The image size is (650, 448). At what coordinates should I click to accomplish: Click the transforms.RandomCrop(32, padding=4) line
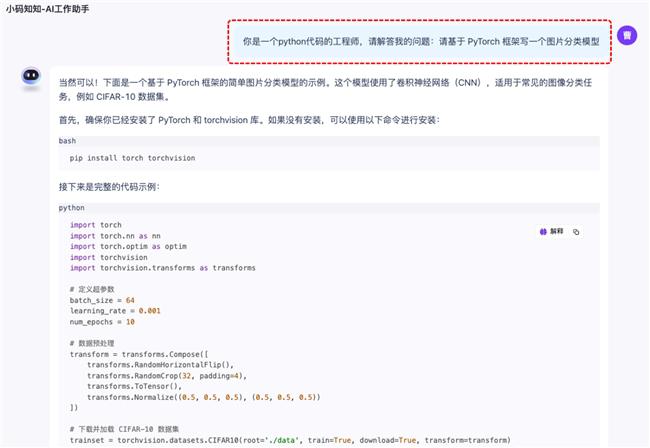(167, 376)
